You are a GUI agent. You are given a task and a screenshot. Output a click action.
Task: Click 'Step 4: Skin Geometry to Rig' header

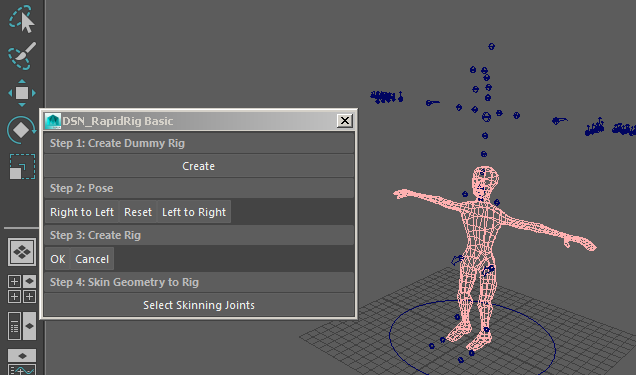pyautogui.click(x=199, y=282)
